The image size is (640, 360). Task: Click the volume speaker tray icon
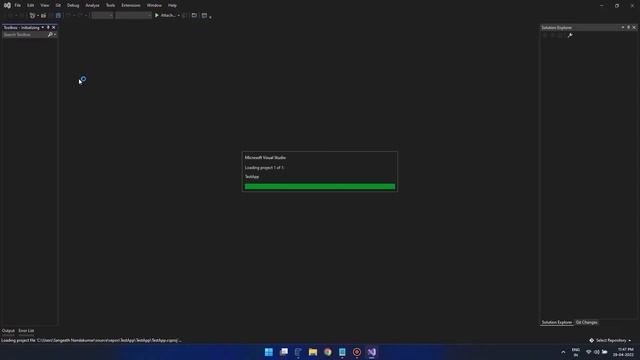[597, 352]
